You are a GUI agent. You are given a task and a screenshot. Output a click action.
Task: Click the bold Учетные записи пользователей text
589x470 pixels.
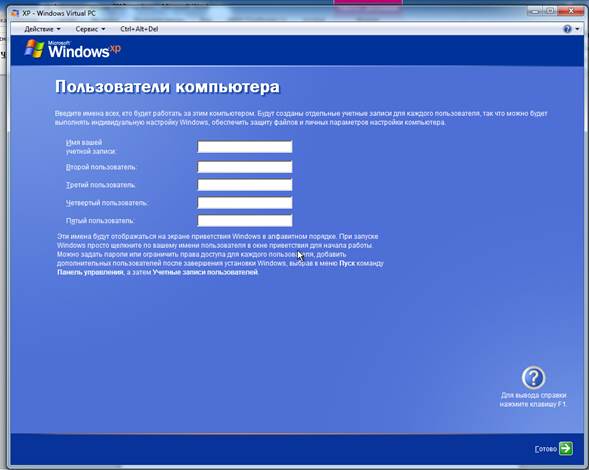(205, 272)
